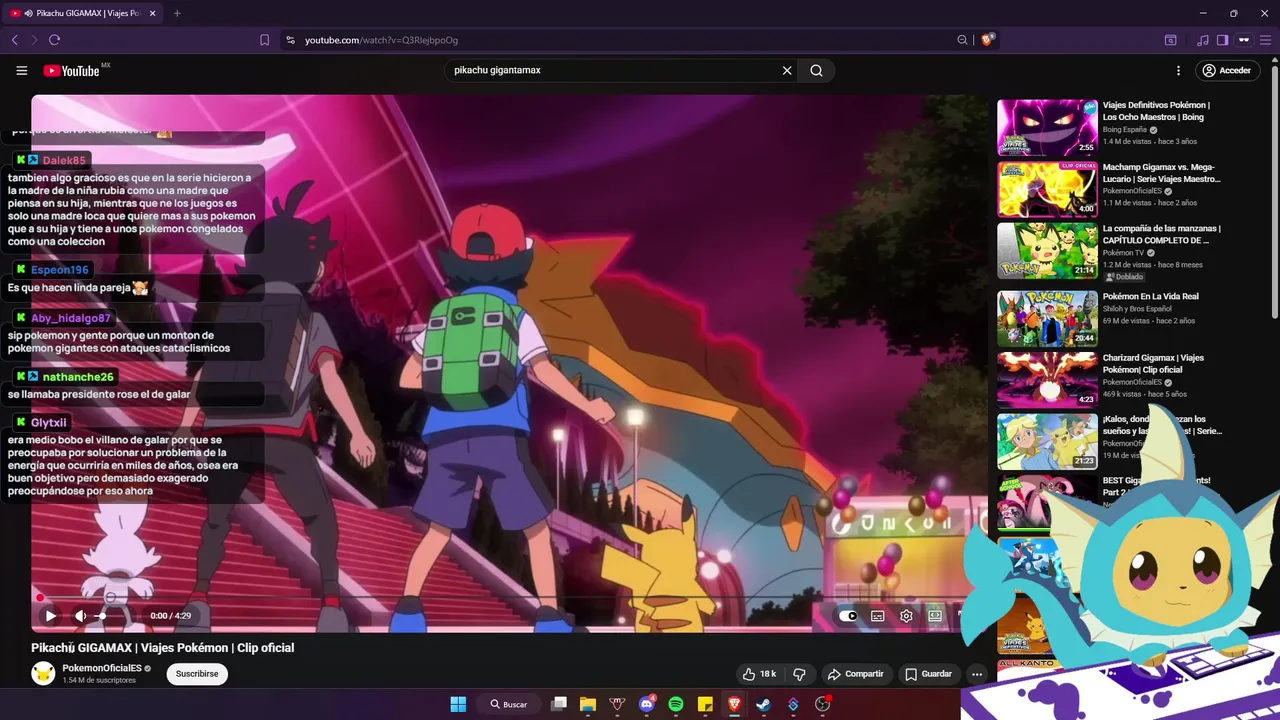Go forward in browser history
Viewport: 1280px width, 720px height.
click(x=34, y=40)
